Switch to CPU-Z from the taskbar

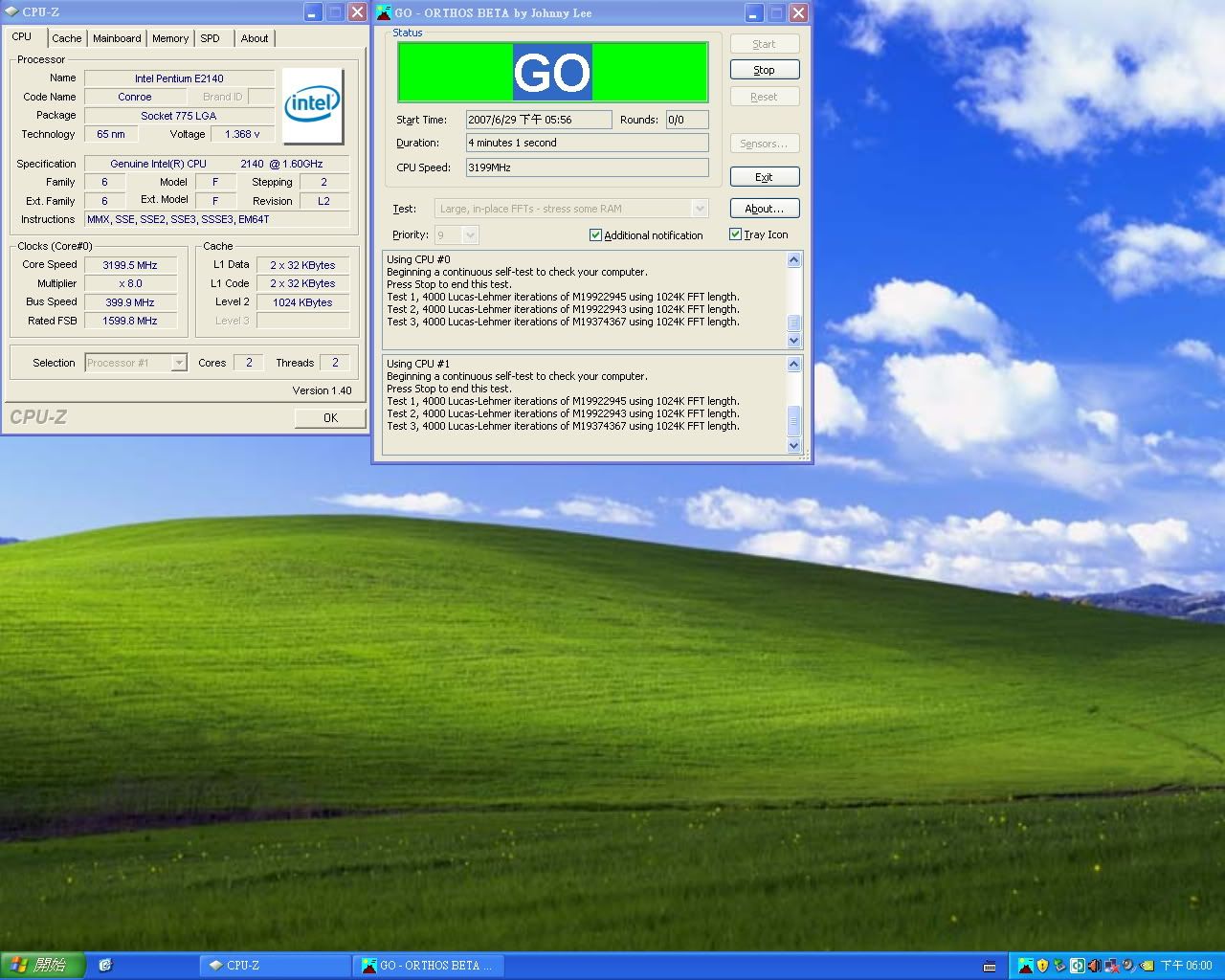[275, 966]
